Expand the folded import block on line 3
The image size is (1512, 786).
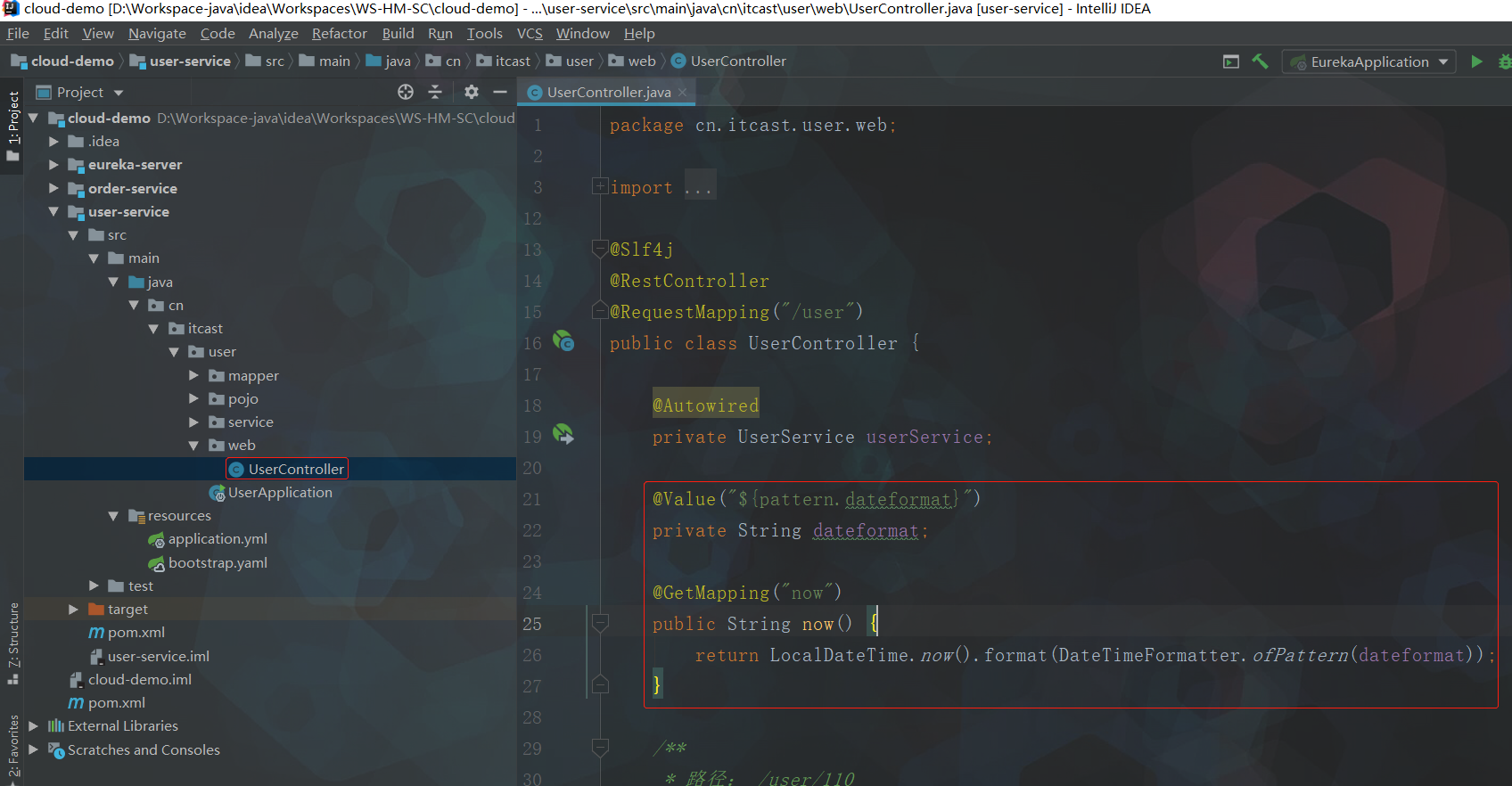pyautogui.click(x=600, y=186)
